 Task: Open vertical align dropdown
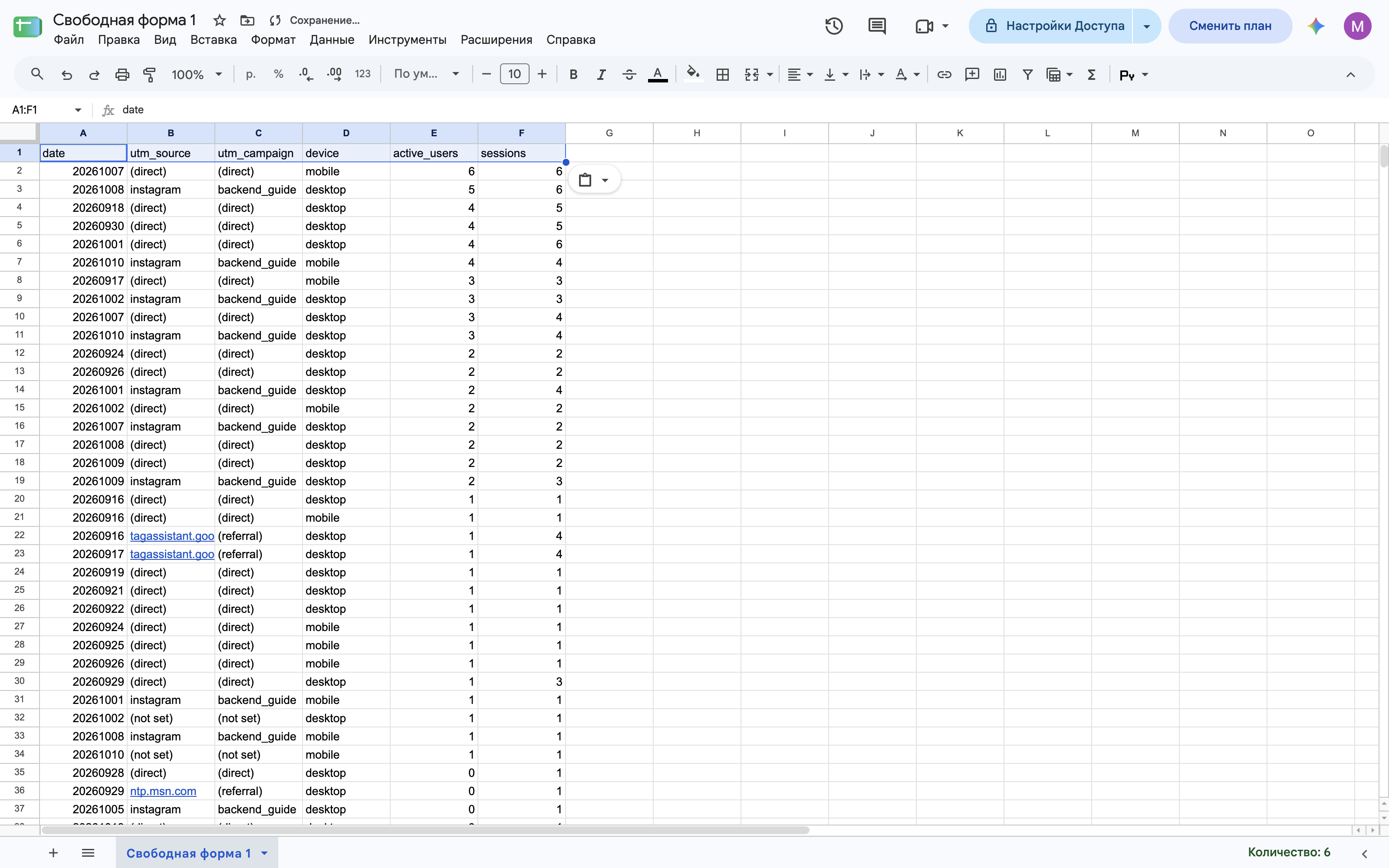836,74
